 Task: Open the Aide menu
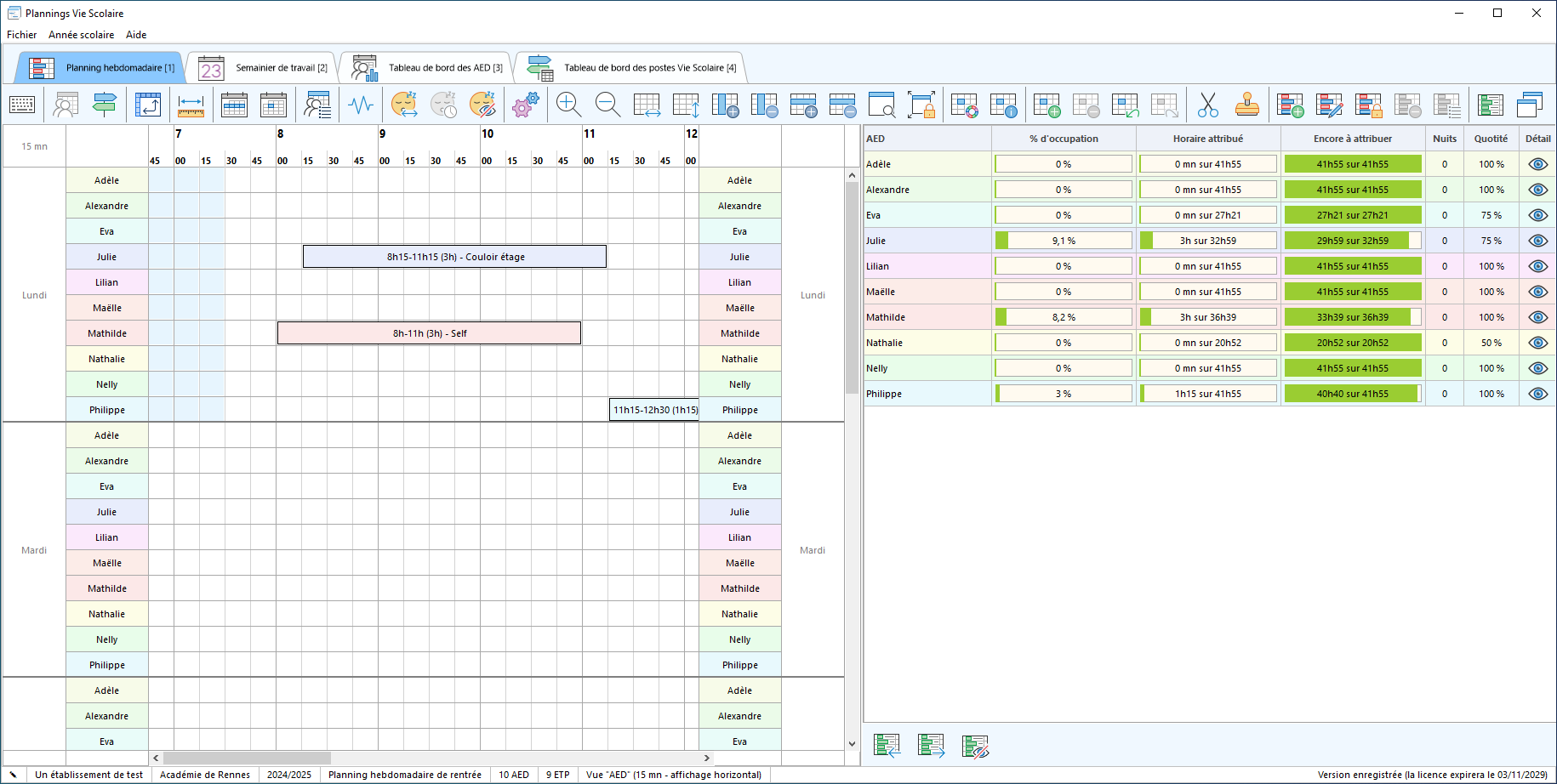click(136, 35)
